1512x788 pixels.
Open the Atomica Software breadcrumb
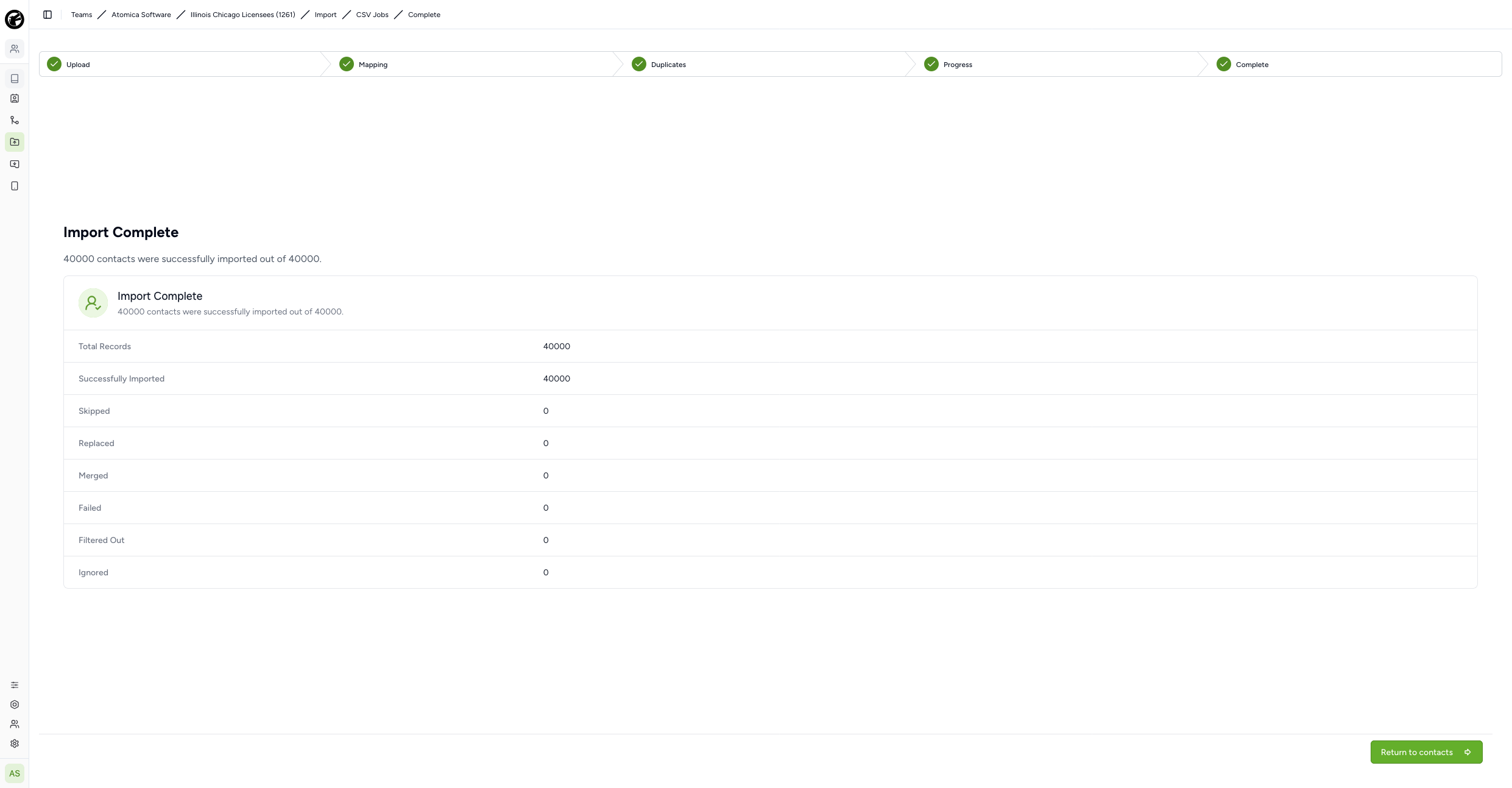click(141, 15)
